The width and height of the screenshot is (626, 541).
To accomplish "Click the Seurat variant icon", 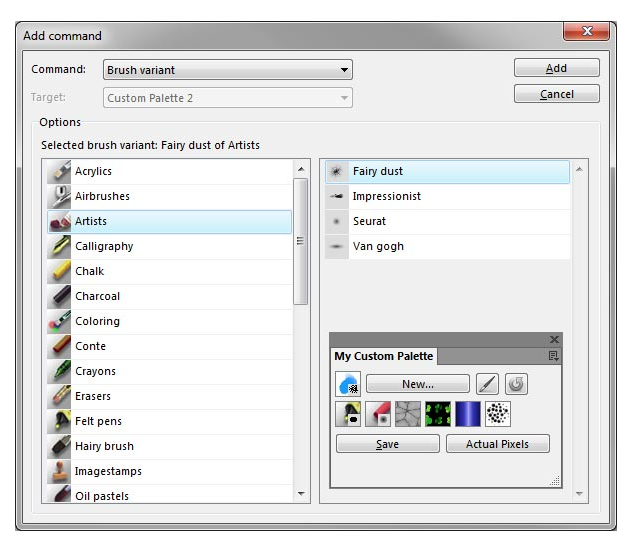I will (x=337, y=222).
